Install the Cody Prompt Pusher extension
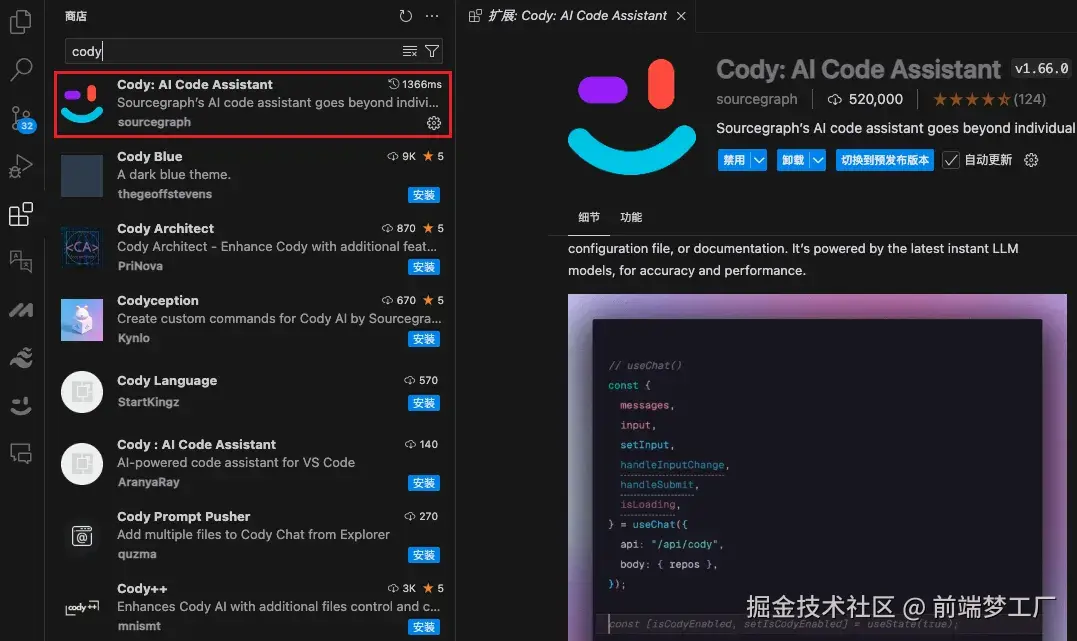 pos(424,554)
